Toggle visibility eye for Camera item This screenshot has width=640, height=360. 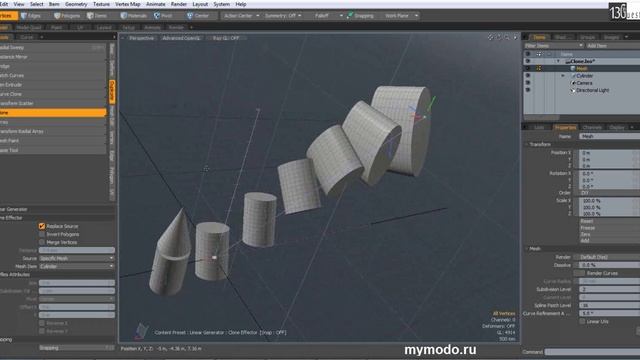click(x=528, y=83)
